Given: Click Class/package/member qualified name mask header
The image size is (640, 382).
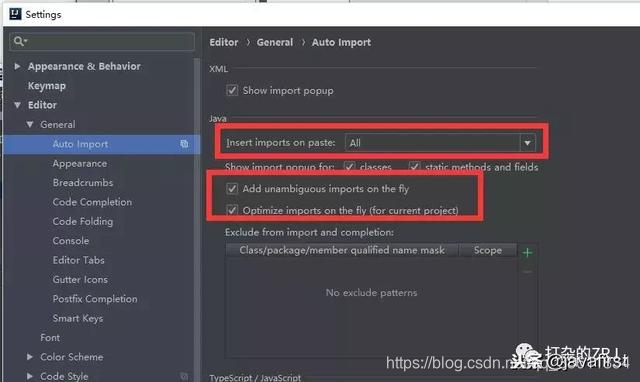Looking at the screenshot, I should (x=342, y=250).
